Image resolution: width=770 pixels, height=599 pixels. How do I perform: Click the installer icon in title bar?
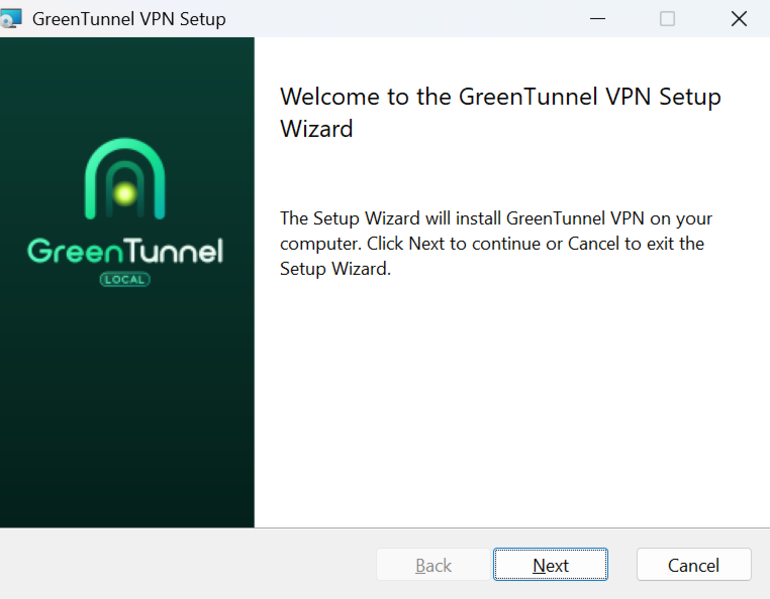[11, 19]
